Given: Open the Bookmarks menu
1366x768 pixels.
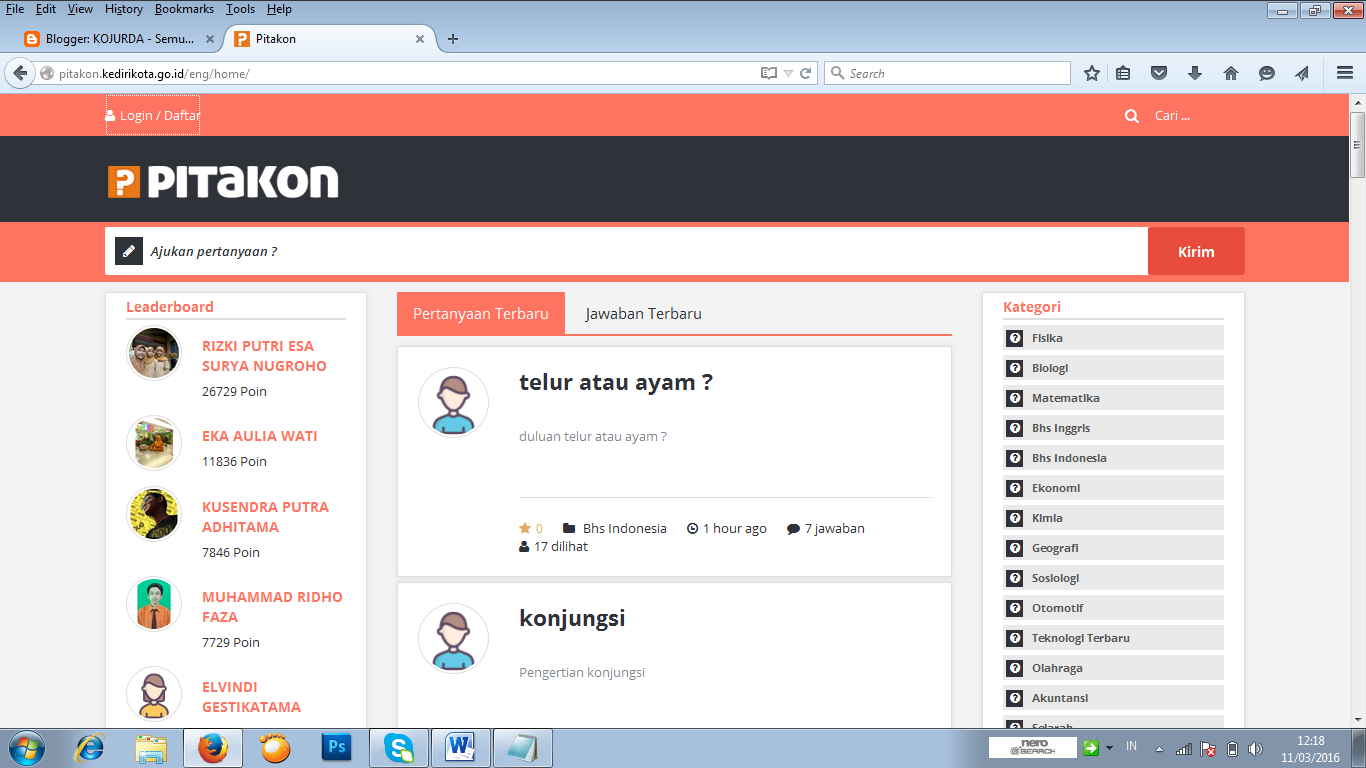Looking at the screenshot, I should point(185,9).
